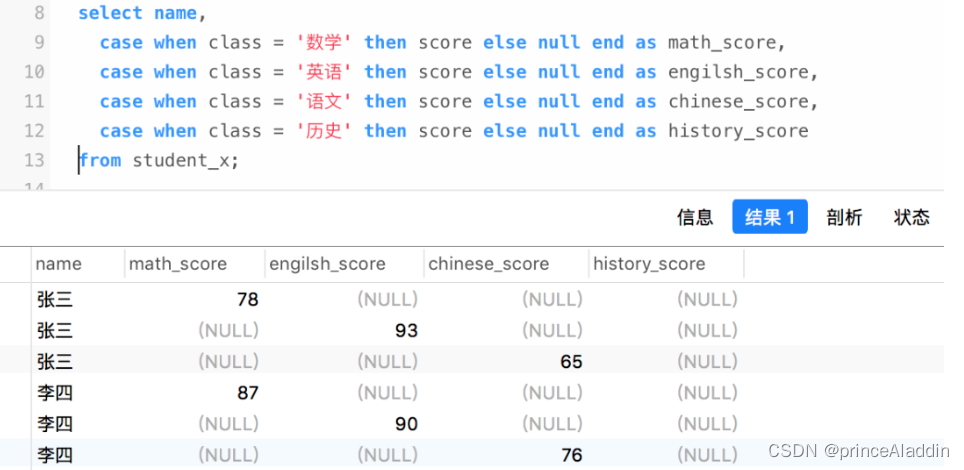Click 李四 in the row with score 90
The height and width of the screenshot is (470, 964).
55,424
